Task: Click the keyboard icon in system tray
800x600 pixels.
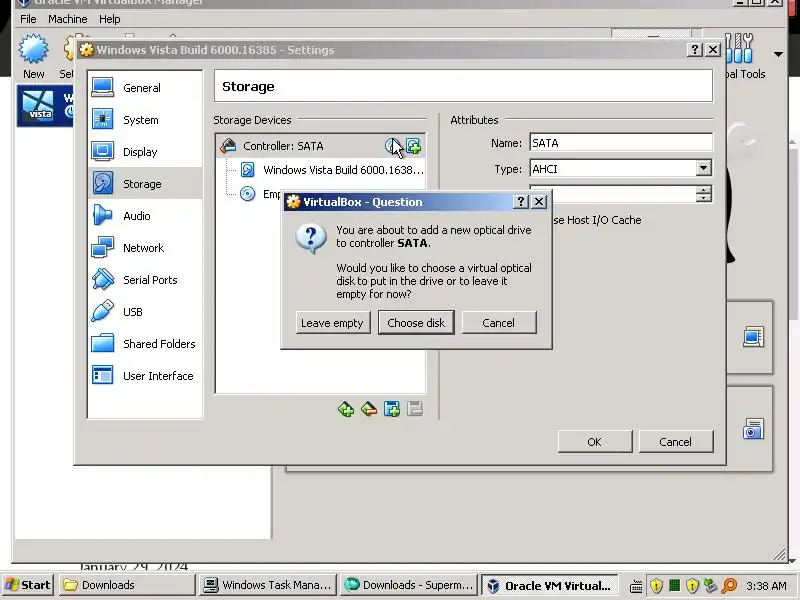Action: 636,586
